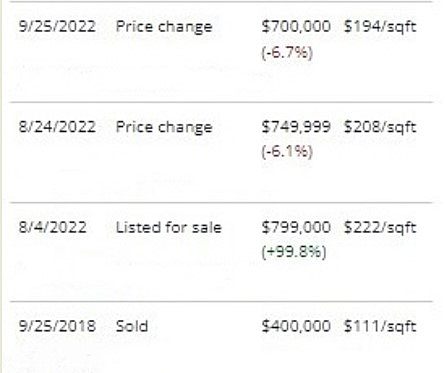
Task: Click the $194/sqft value
Action: coord(380,27)
